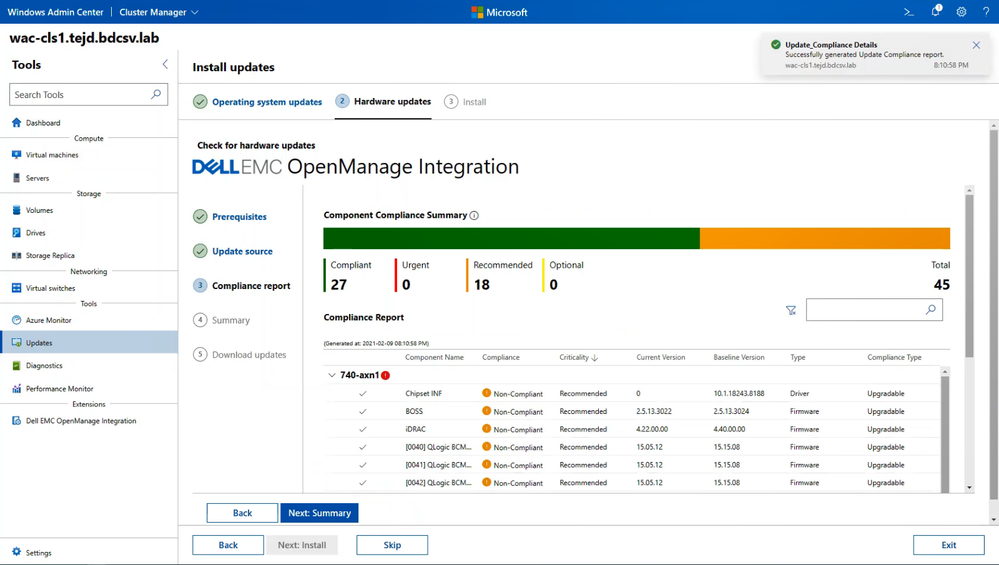
Task: Click the Windows Admin Center title link
Action: (x=55, y=12)
